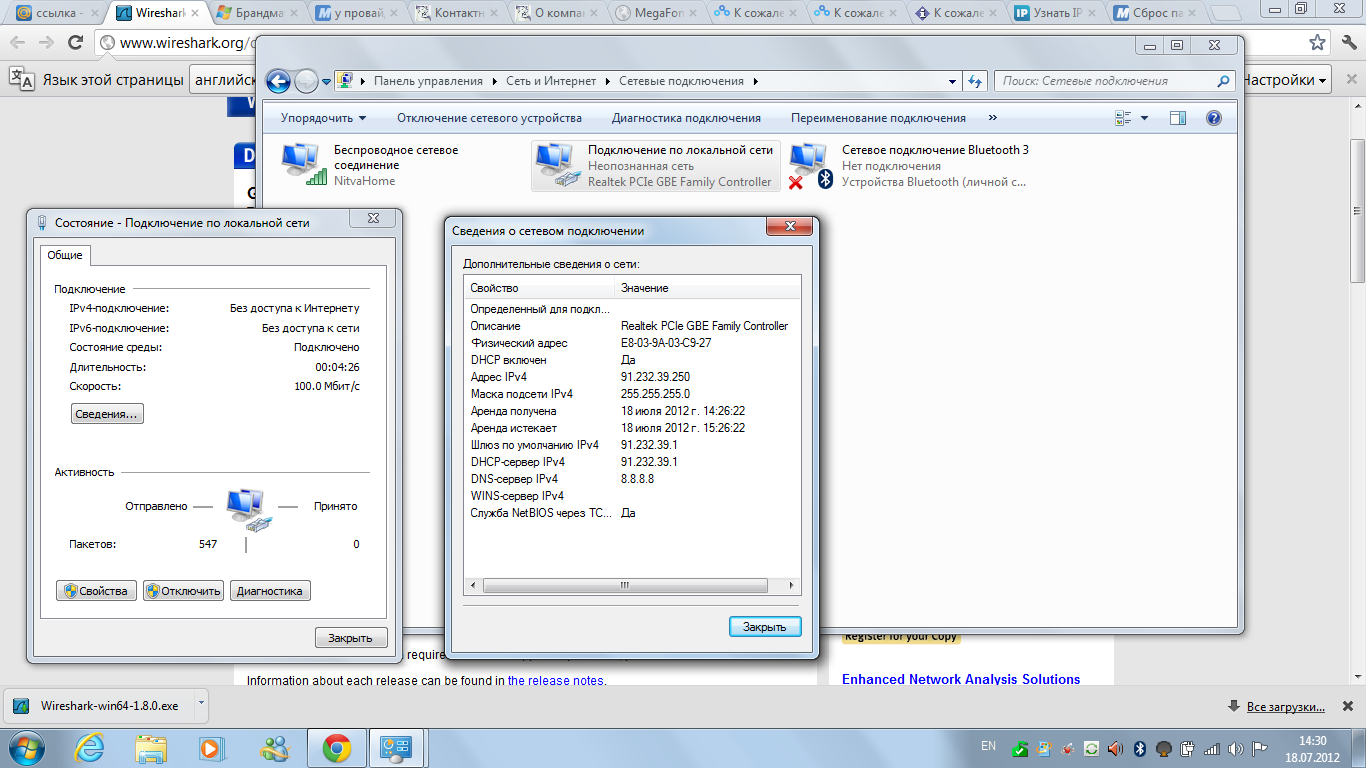Click Закрыть in the connection status dialog
1366x768 pixels.
pyautogui.click(x=351, y=638)
